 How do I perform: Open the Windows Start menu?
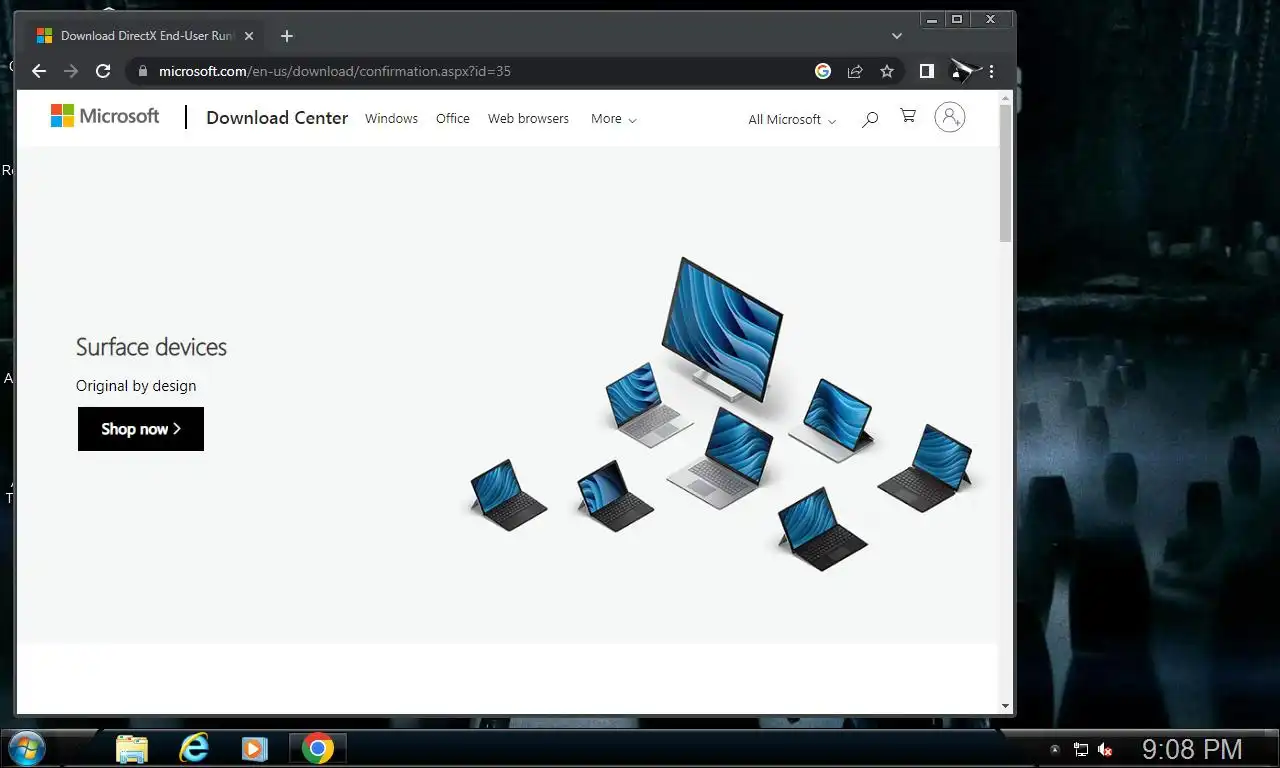(25, 748)
